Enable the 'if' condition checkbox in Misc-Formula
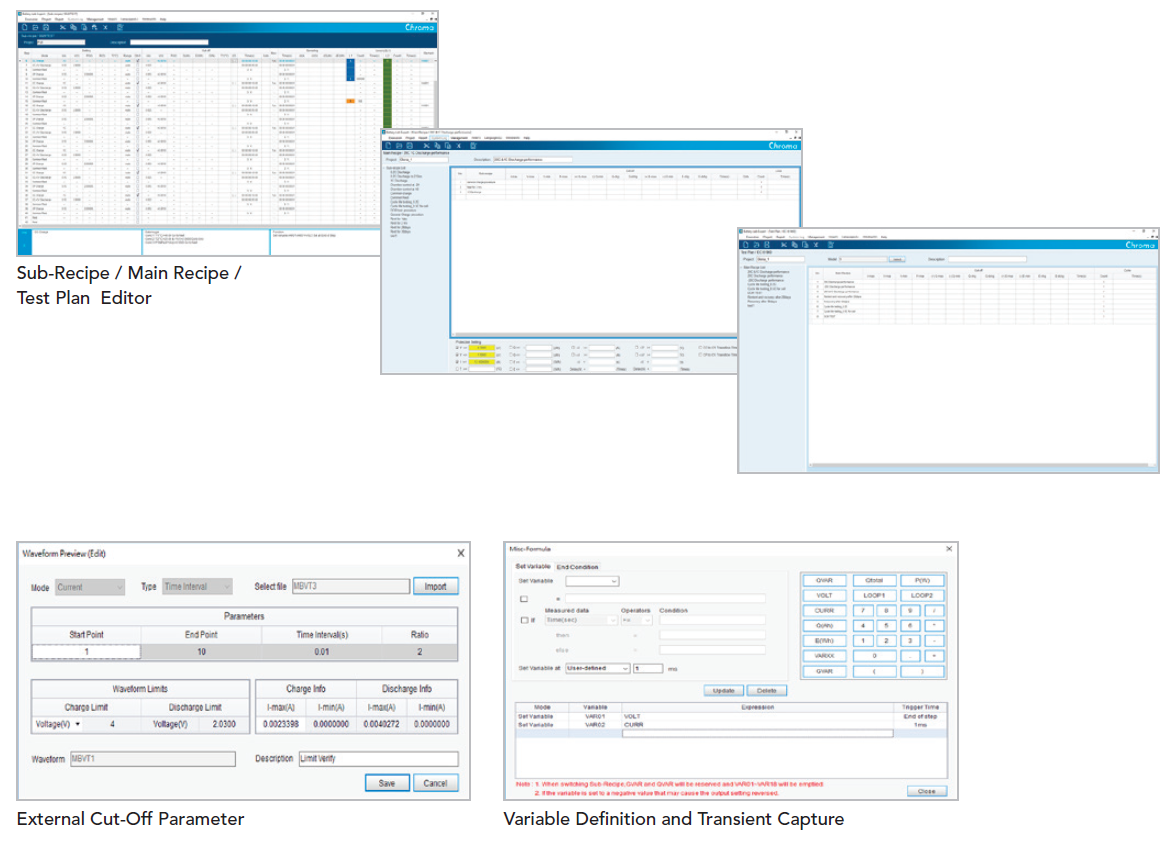Image resolution: width=1175 pixels, height=852 pixels. pyautogui.click(x=524, y=620)
